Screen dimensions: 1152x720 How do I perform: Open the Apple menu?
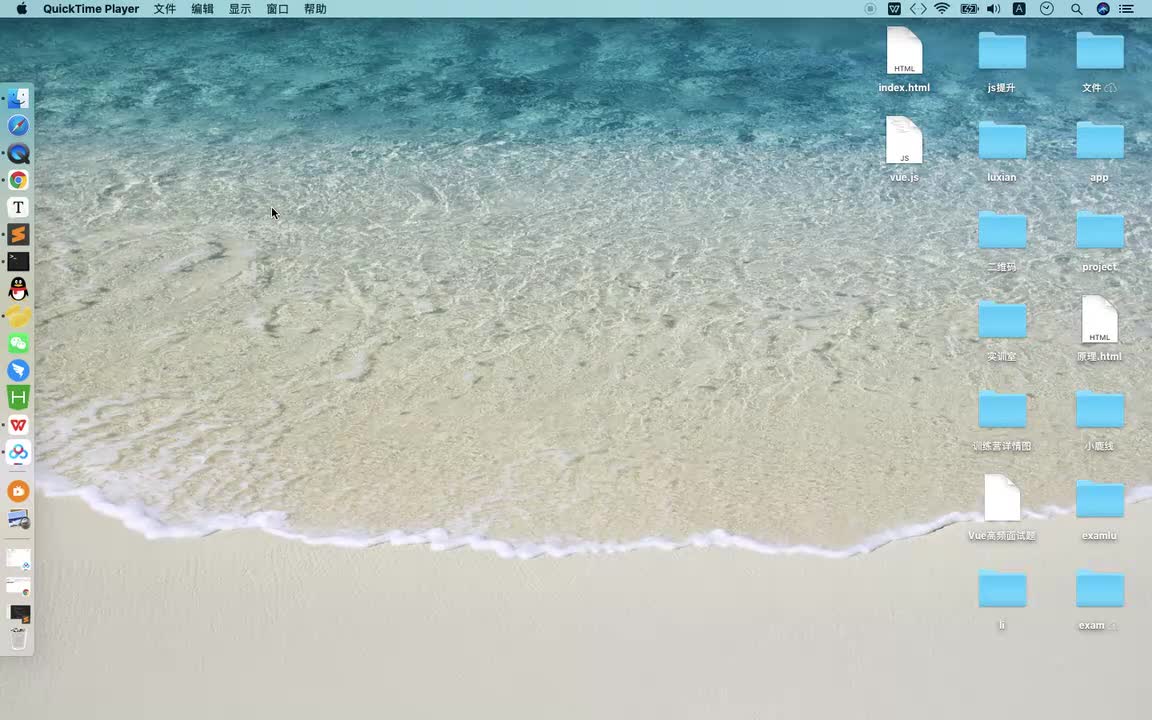pos(21,9)
